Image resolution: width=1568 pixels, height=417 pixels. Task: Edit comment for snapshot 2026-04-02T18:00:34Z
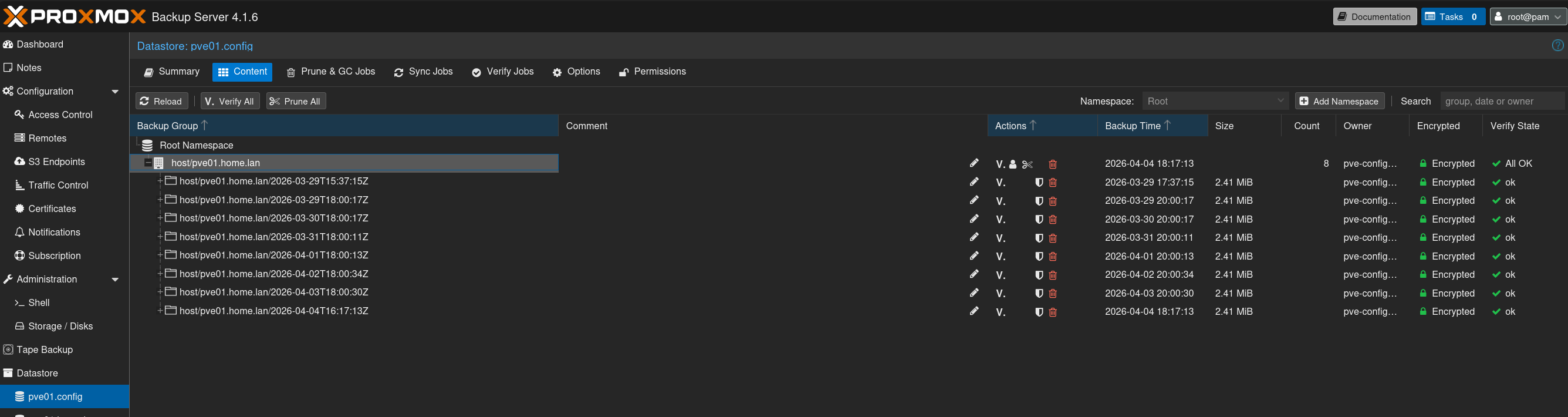click(974, 274)
